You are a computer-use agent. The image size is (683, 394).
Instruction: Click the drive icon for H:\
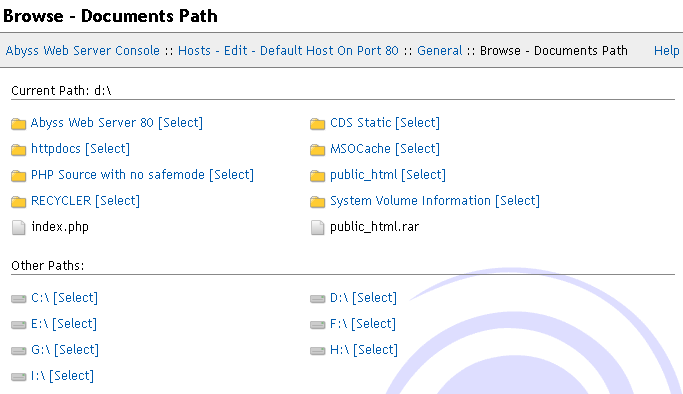point(318,350)
